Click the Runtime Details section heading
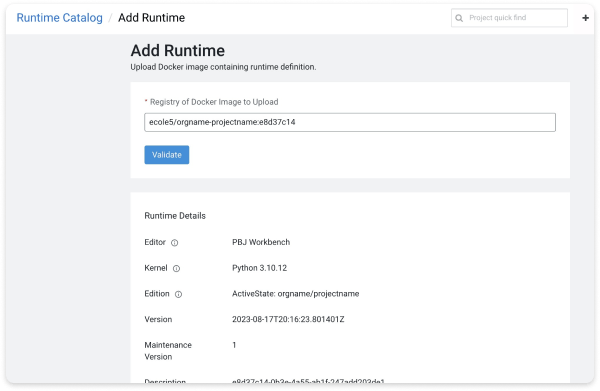This screenshot has width=600, height=391. tap(175, 216)
